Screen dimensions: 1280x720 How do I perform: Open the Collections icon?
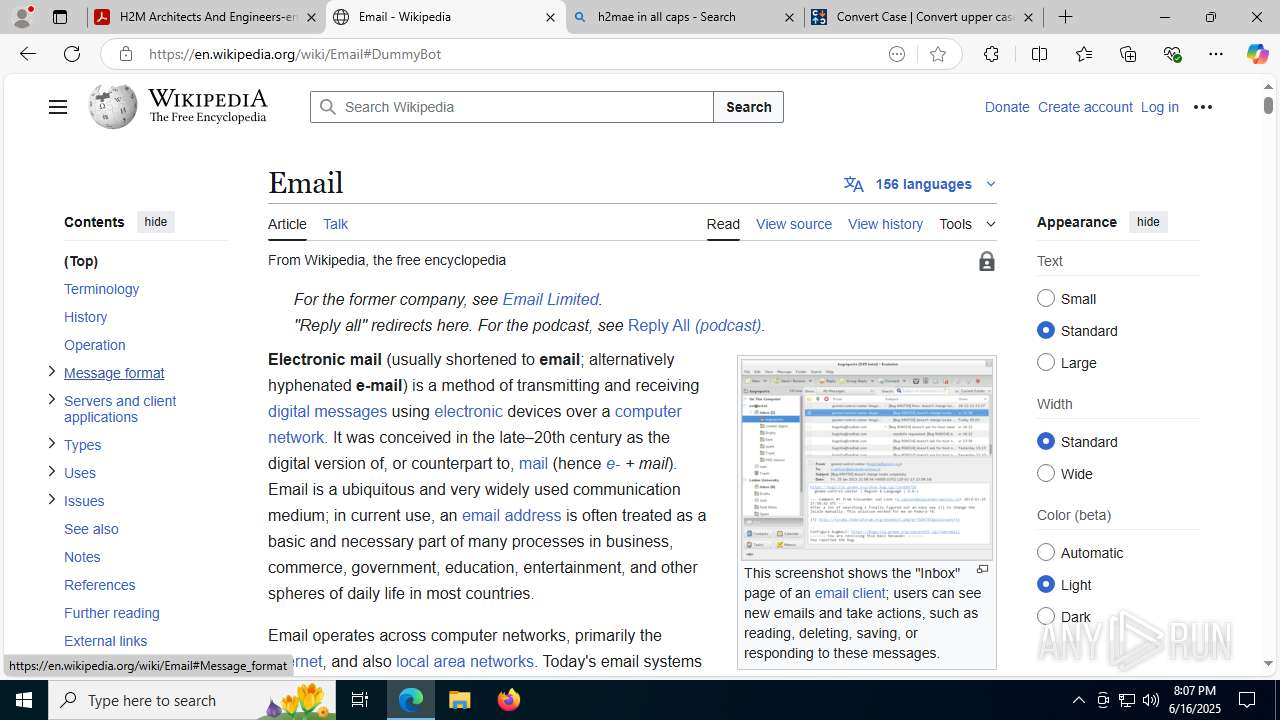1128,54
